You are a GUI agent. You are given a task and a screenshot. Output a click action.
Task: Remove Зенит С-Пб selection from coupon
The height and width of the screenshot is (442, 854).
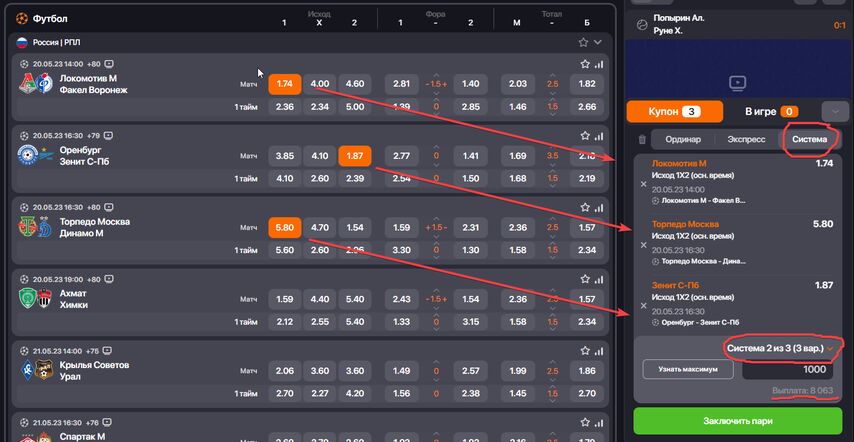[643, 306]
